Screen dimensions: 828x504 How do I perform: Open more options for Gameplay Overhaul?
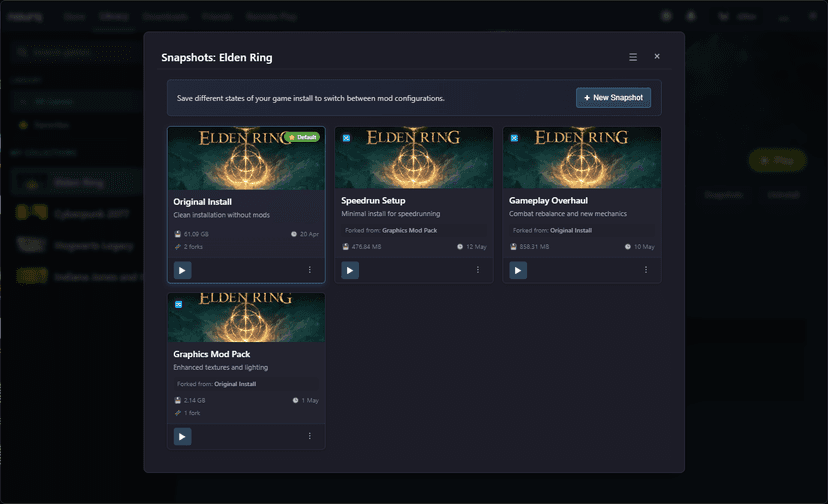(645, 270)
